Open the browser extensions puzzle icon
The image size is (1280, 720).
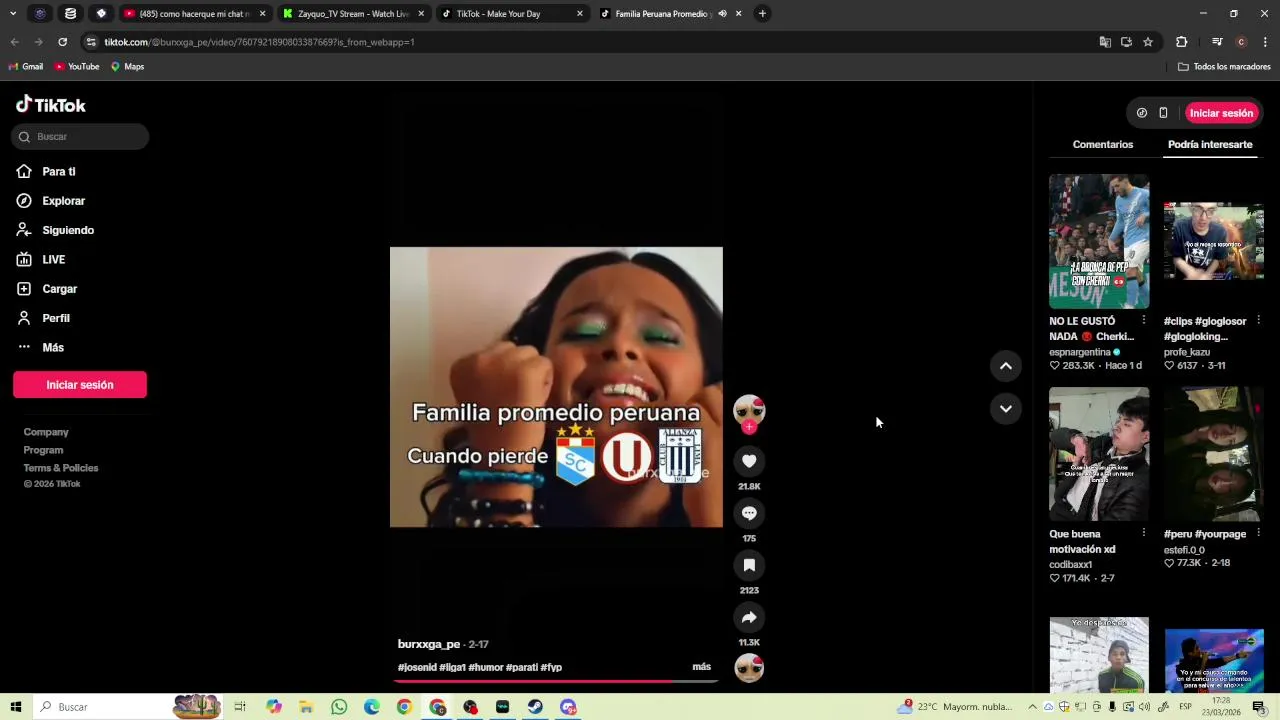[x=1181, y=42]
